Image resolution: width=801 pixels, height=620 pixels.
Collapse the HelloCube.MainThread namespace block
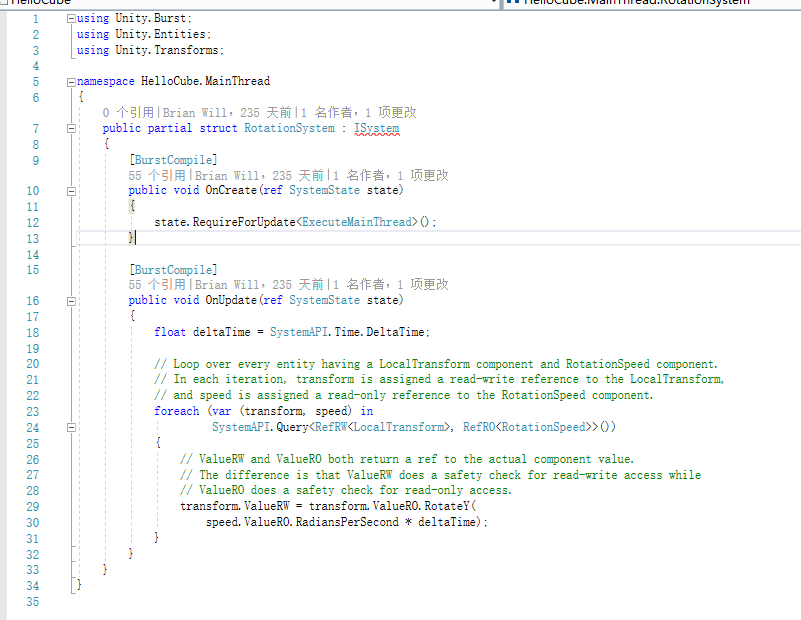coord(71,82)
